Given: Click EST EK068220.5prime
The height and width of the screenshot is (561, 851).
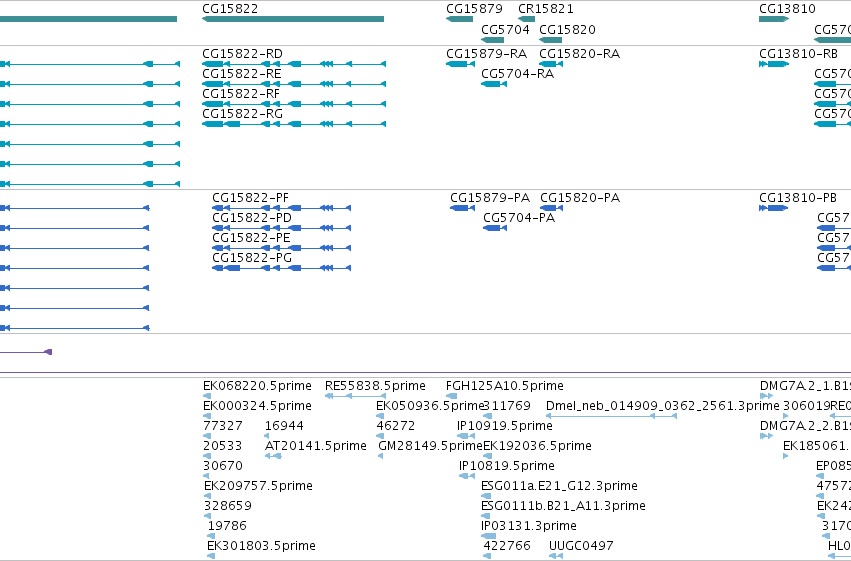Looking at the screenshot, I should coord(257,386).
